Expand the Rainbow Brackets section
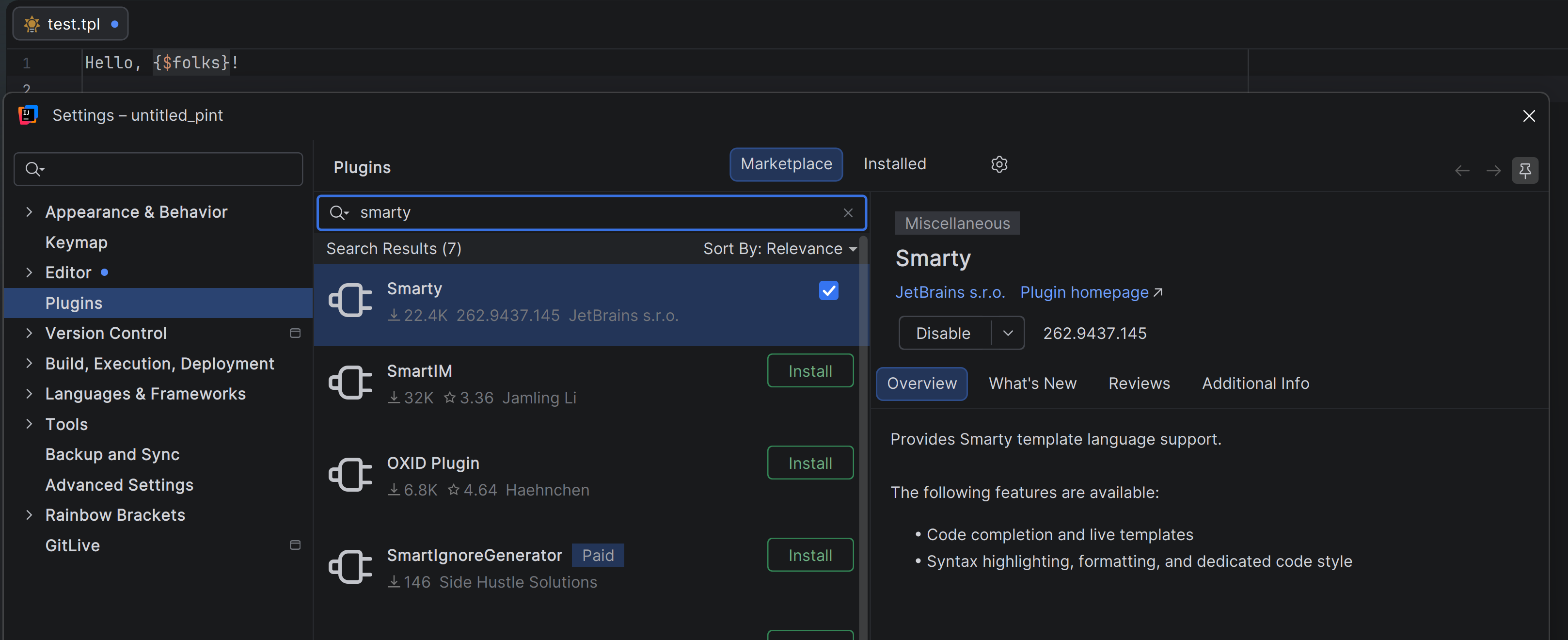The height and width of the screenshot is (640, 1568). click(29, 514)
